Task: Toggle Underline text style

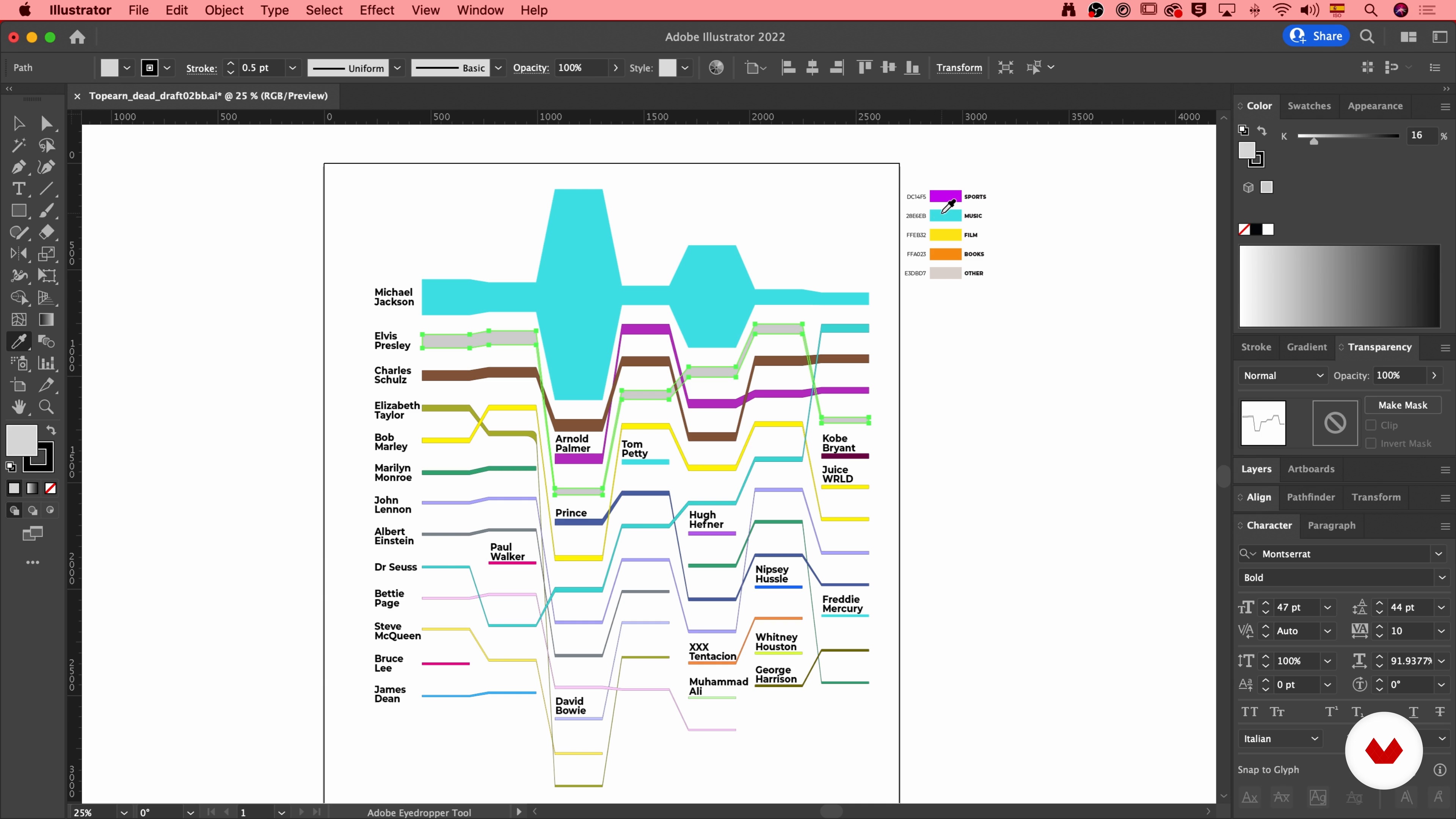Action: tap(1413, 712)
